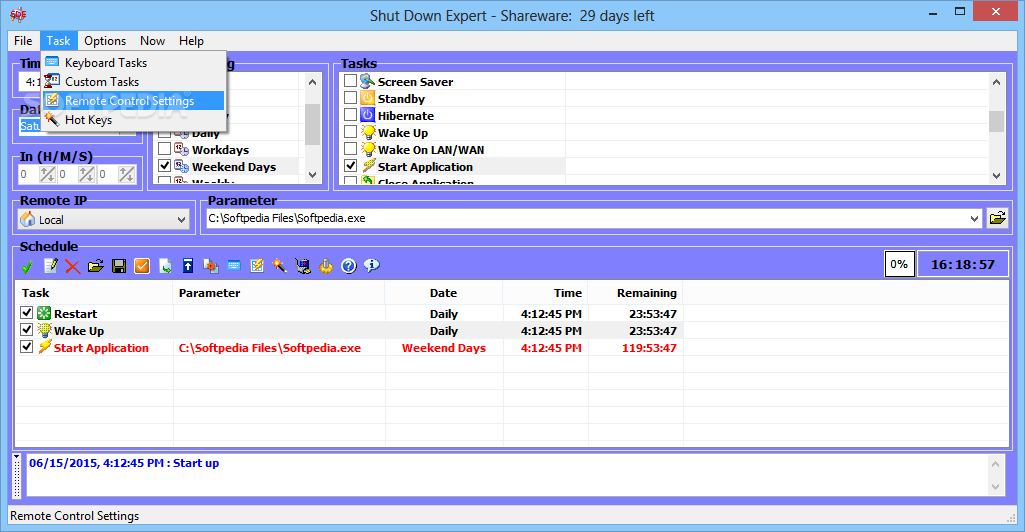Open the Options menu

click(x=105, y=41)
